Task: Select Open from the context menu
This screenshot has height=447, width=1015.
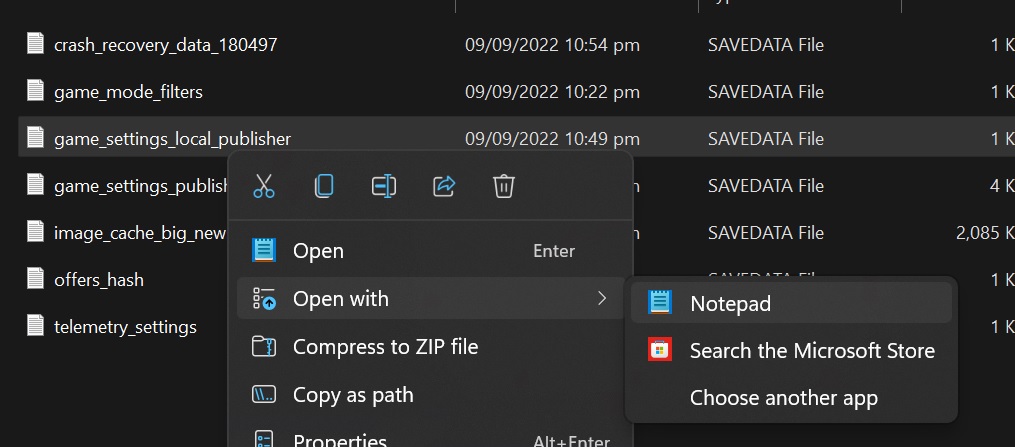Action: point(318,251)
